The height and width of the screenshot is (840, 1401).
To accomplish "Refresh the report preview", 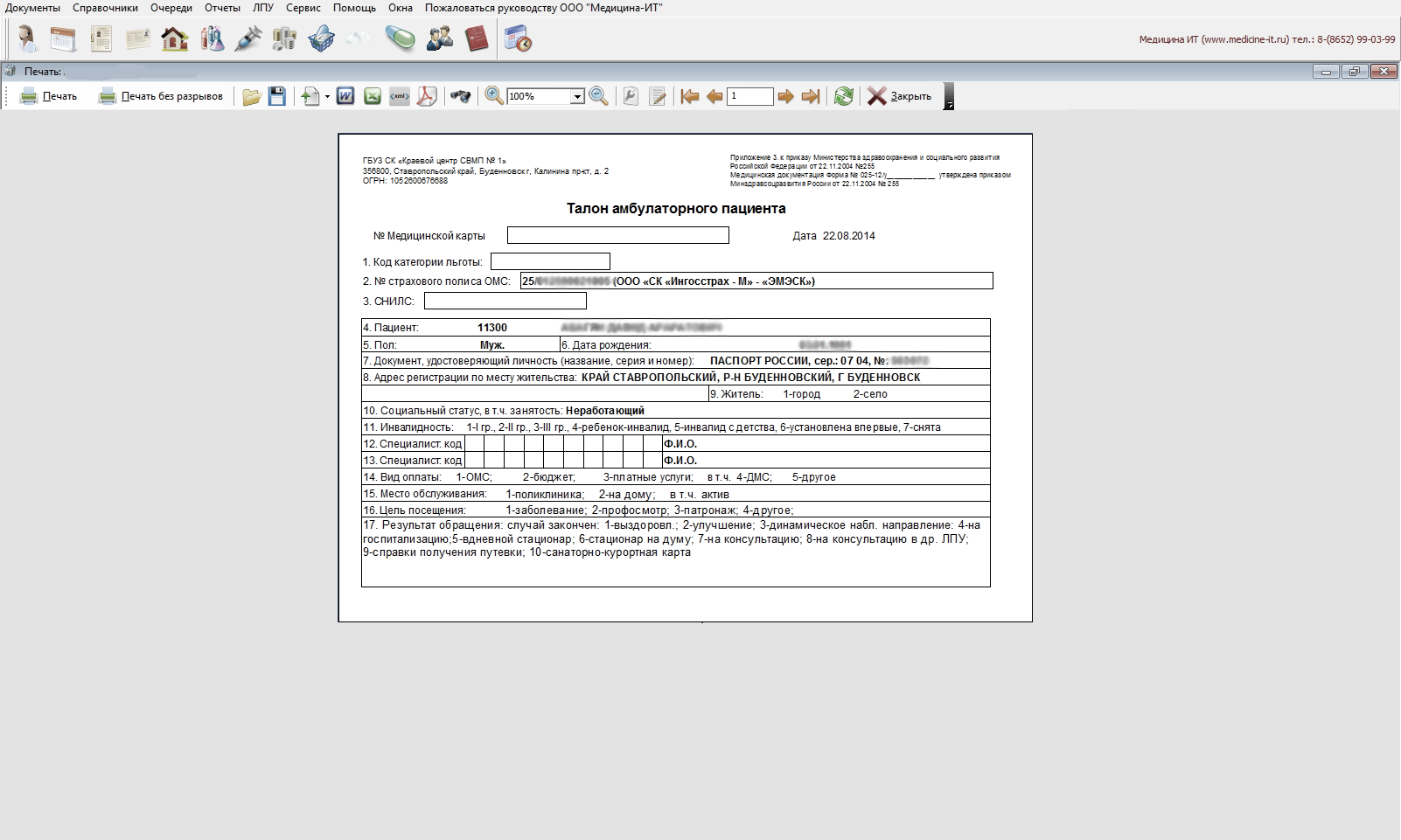I will 844,96.
